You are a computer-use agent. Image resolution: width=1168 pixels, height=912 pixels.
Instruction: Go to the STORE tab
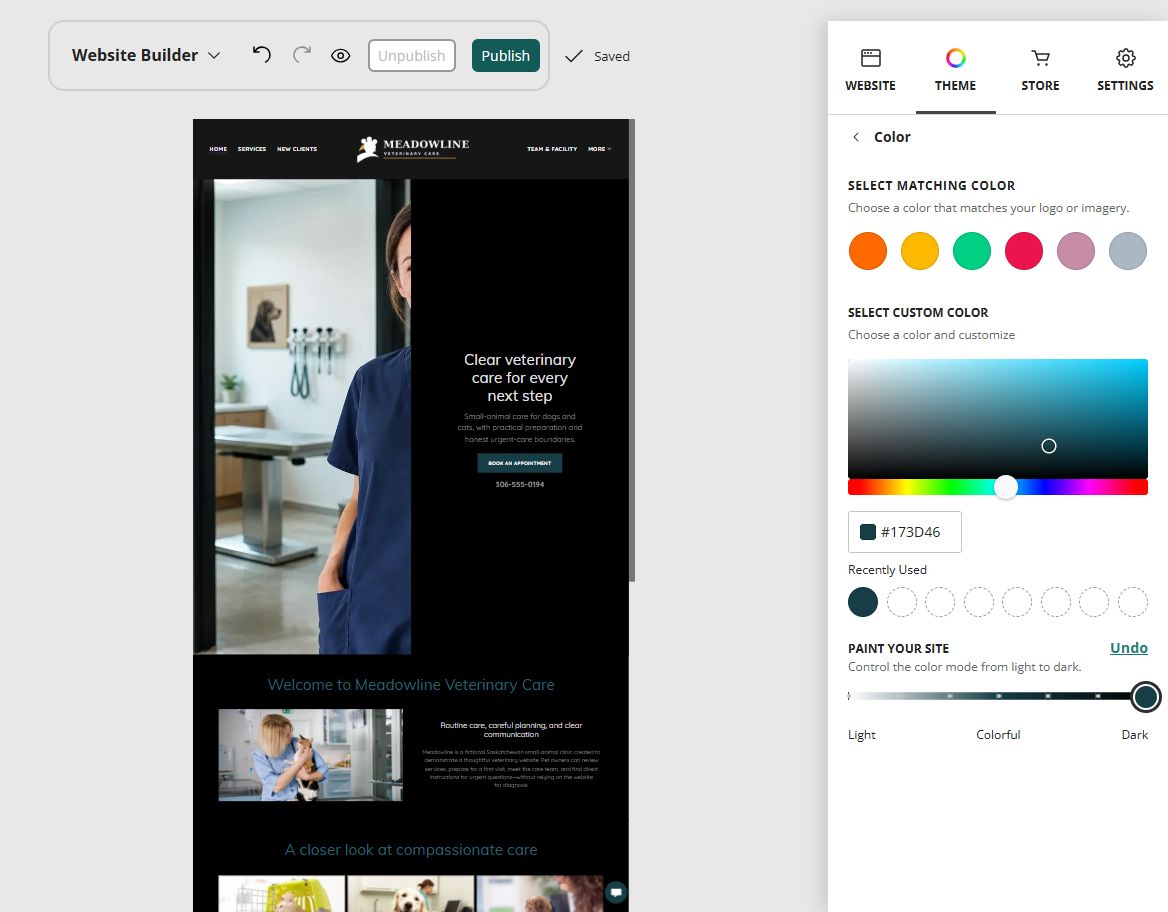pyautogui.click(x=1041, y=71)
